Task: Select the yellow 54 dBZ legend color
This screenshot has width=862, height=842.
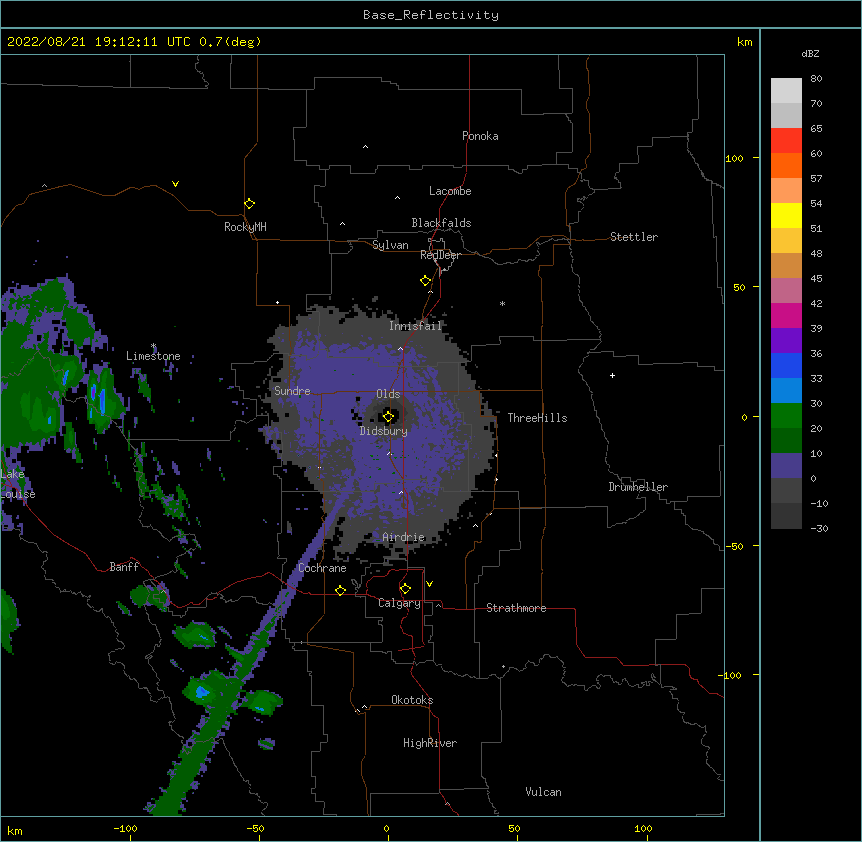Action: click(x=786, y=215)
